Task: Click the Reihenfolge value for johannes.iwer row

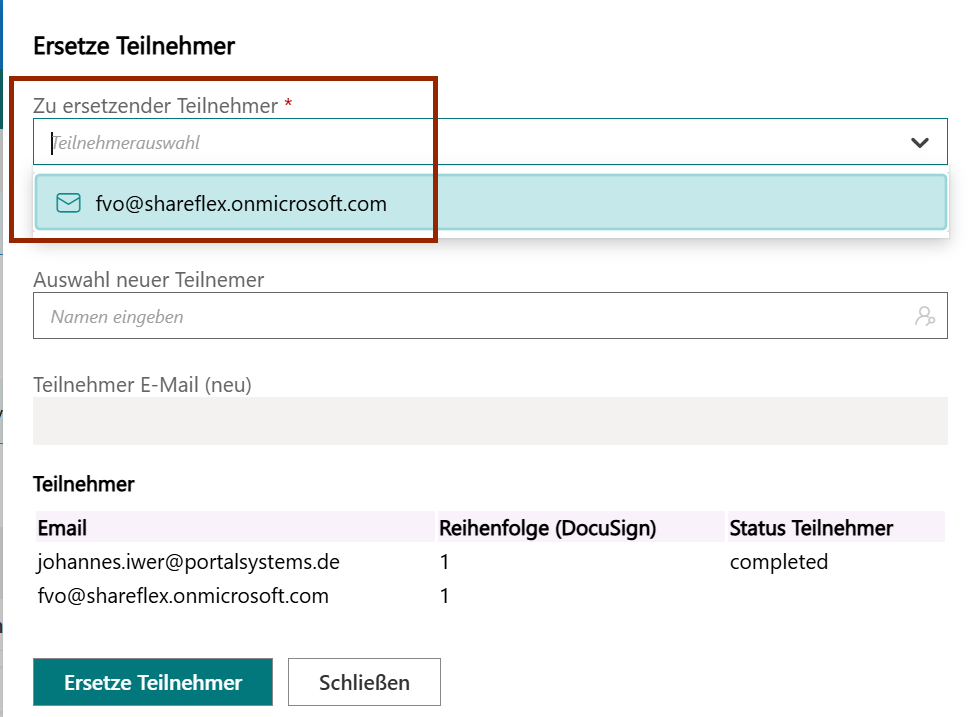Action: tap(445, 562)
